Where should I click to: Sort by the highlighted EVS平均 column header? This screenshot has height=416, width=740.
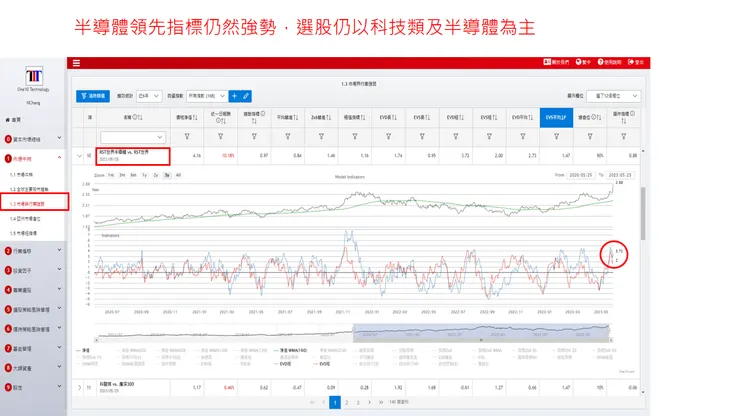click(x=556, y=117)
